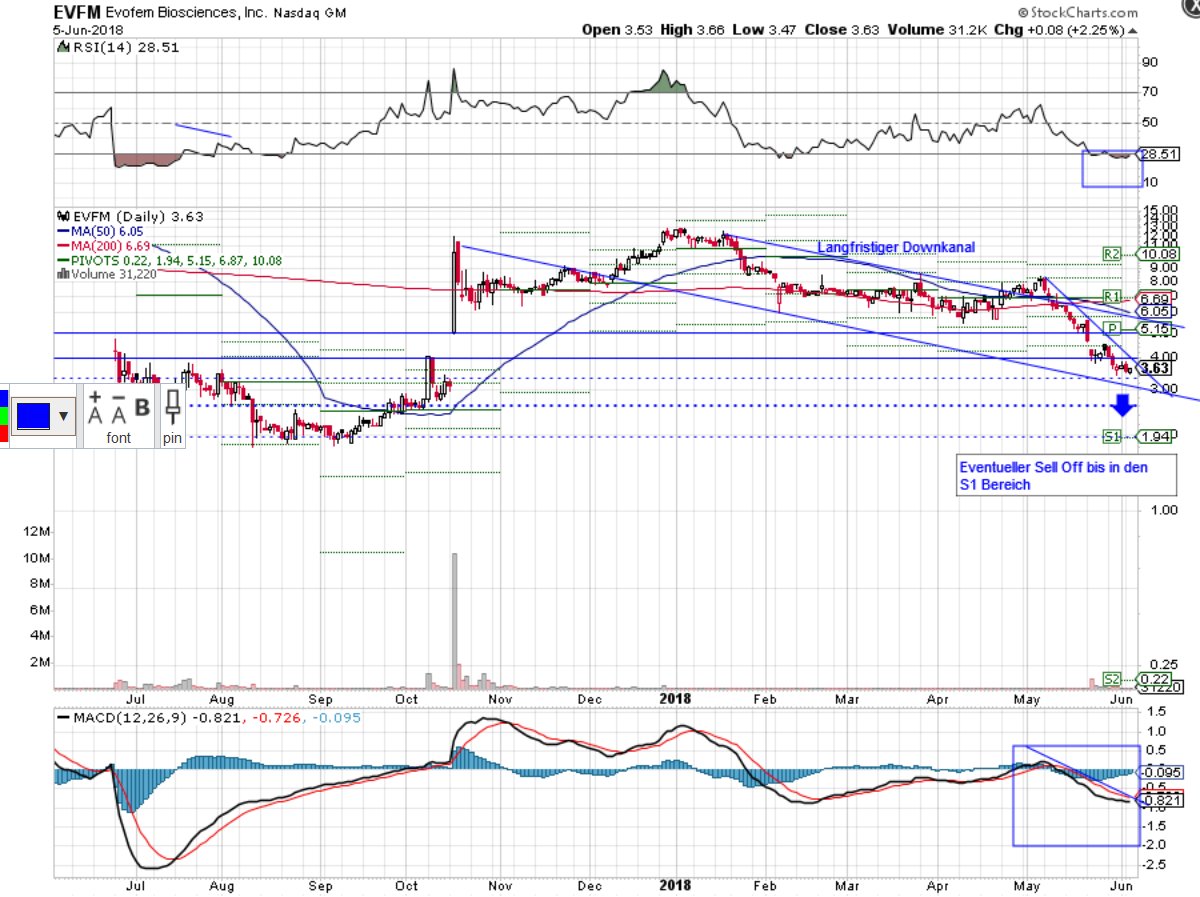Click the S2 pivot label
Screen dimensions: 1200x897
click(x=1112, y=679)
